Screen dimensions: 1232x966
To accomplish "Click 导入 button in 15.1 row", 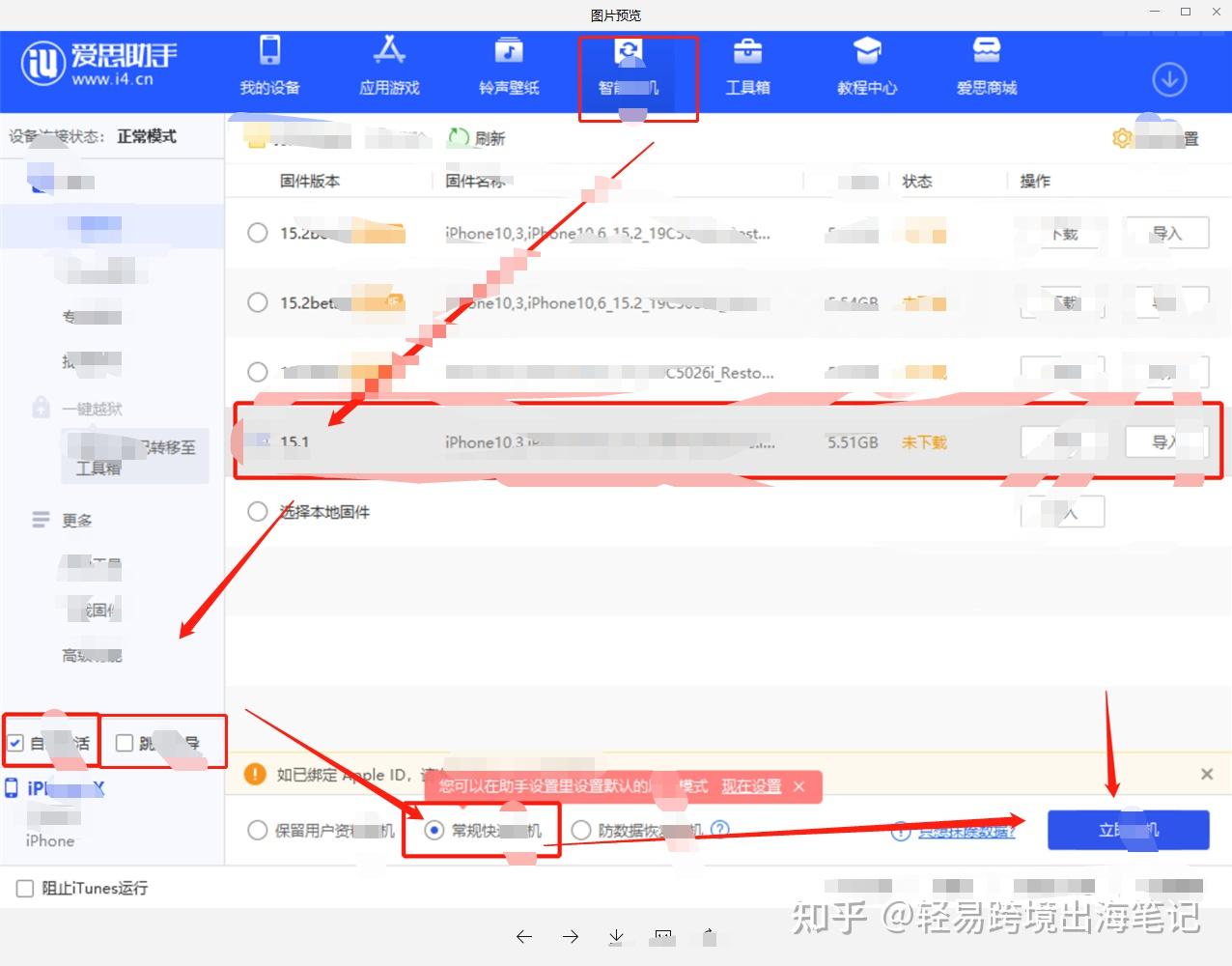I will pos(1167,441).
